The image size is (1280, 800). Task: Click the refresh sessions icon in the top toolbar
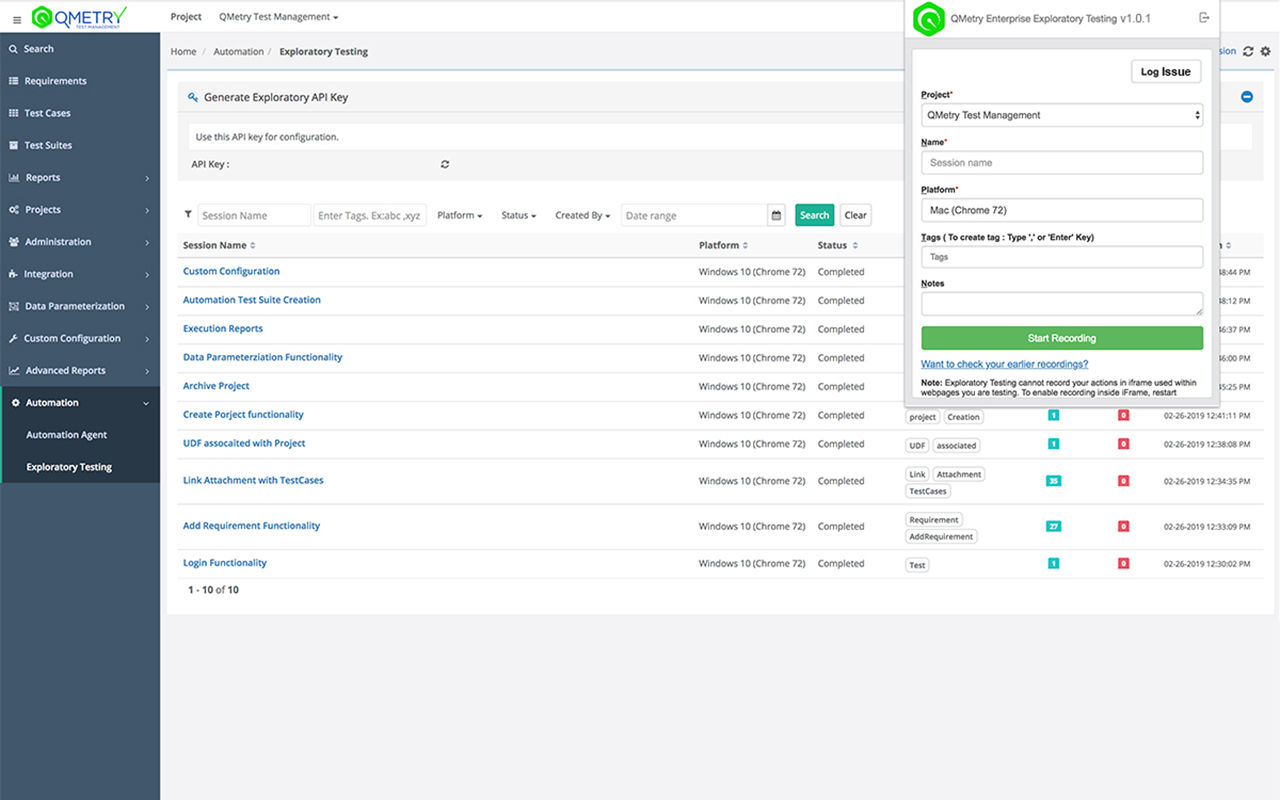[x=1247, y=51]
